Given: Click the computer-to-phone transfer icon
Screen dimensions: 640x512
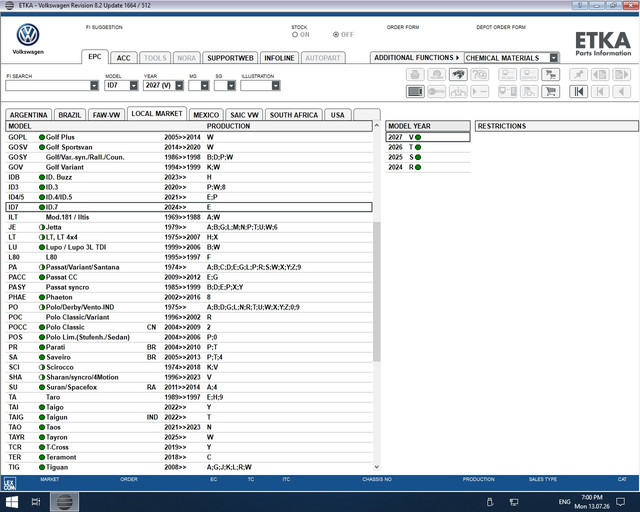Looking at the screenshot, I should (x=508, y=91).
